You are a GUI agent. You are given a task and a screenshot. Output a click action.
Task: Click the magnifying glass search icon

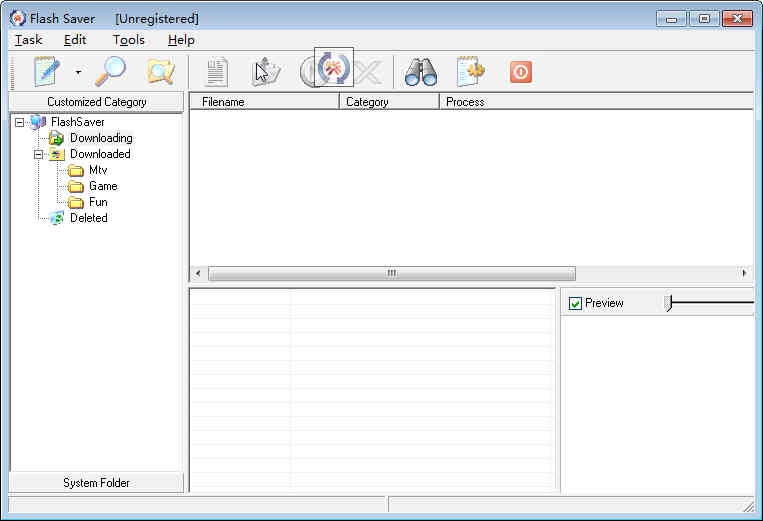(x=110, y=72)
